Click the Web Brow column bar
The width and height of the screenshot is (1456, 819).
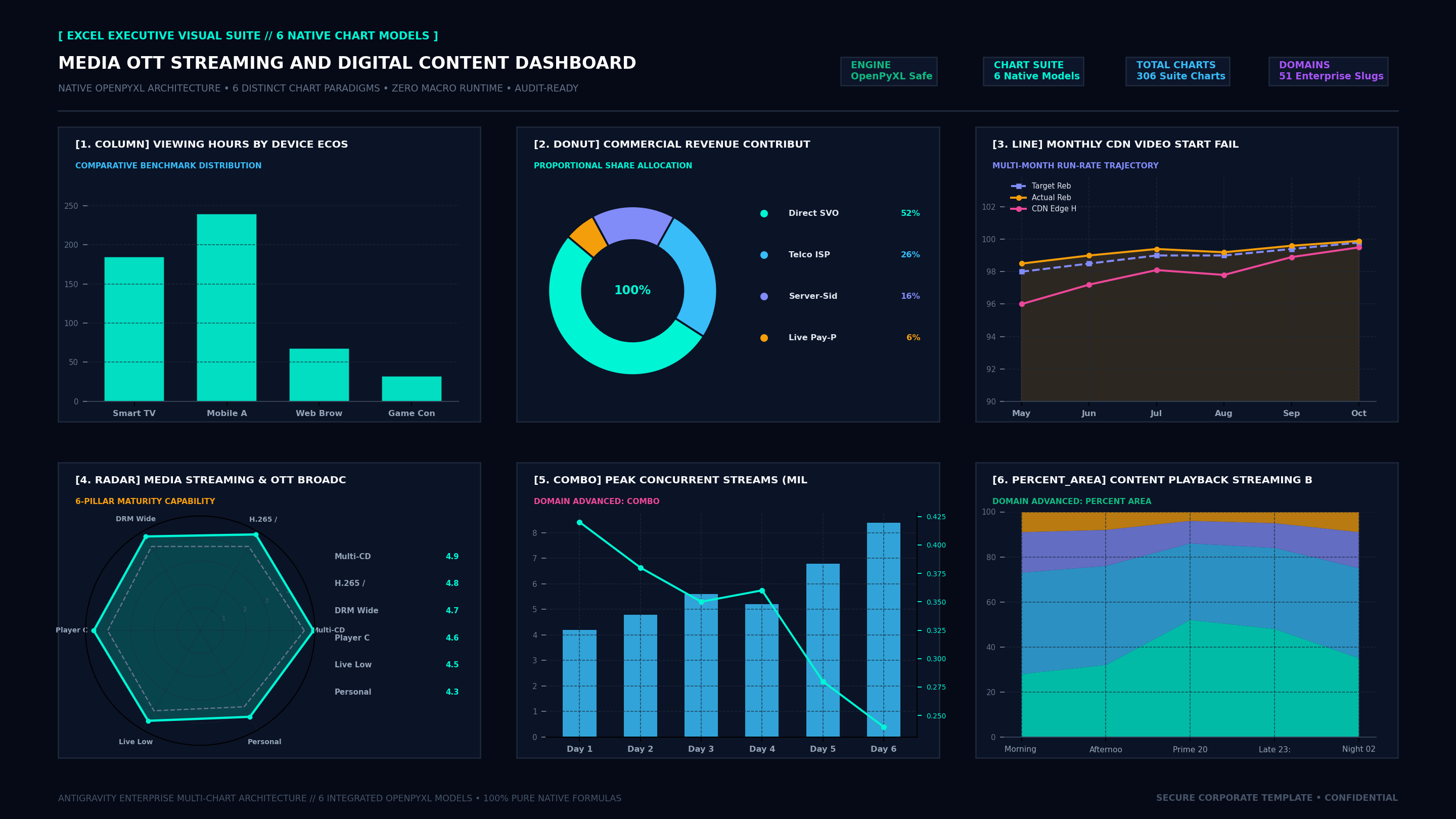point(319,375)
